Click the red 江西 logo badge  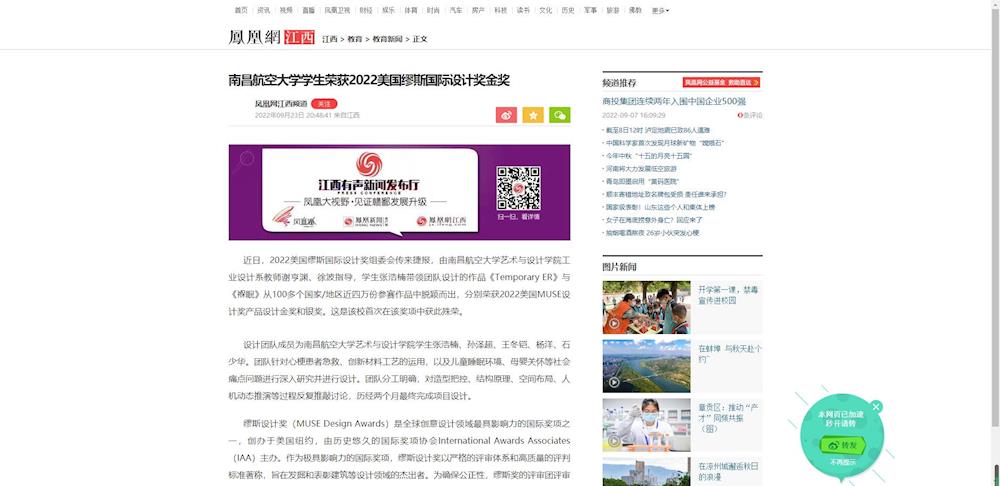(298, 38)
